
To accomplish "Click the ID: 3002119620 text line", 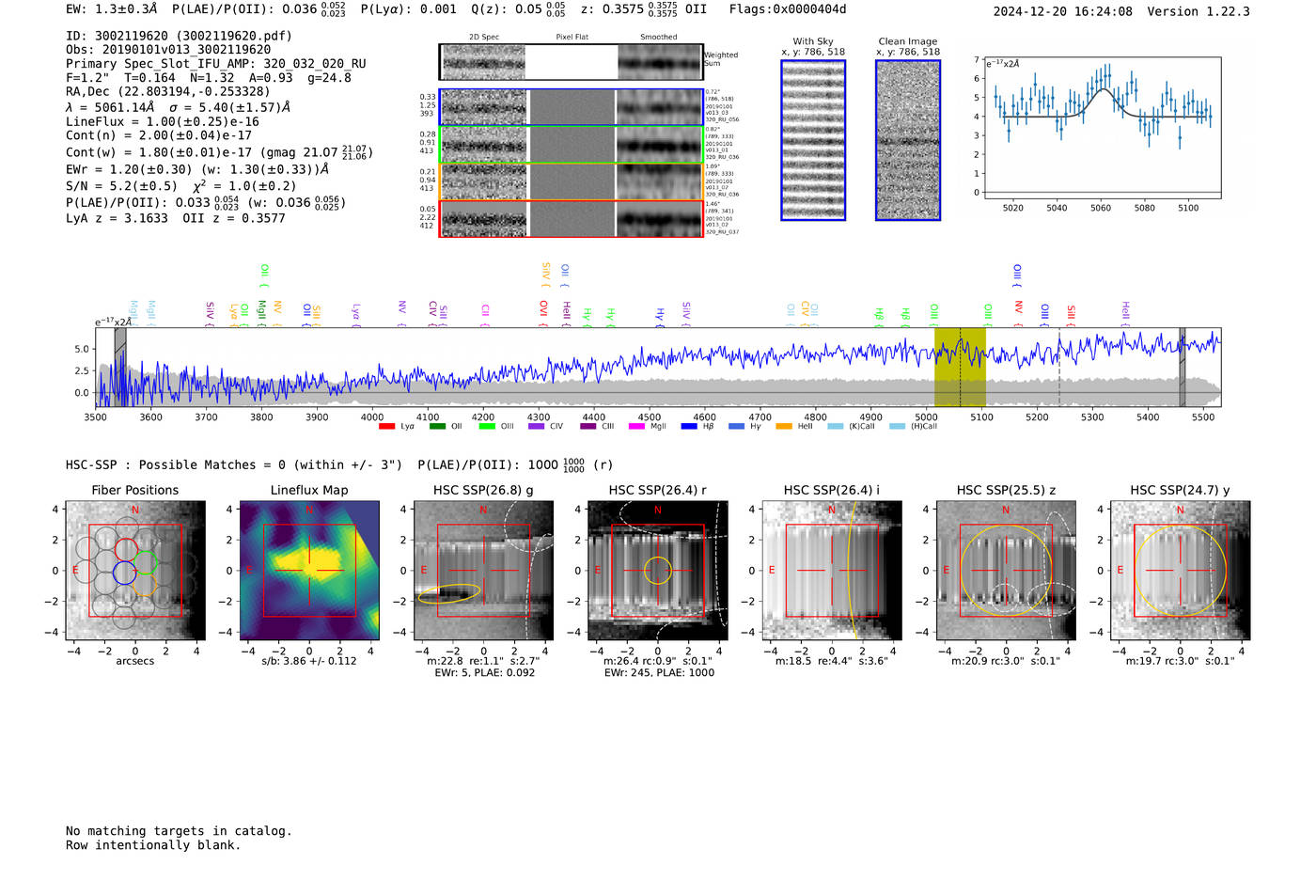I will point(179,36).
